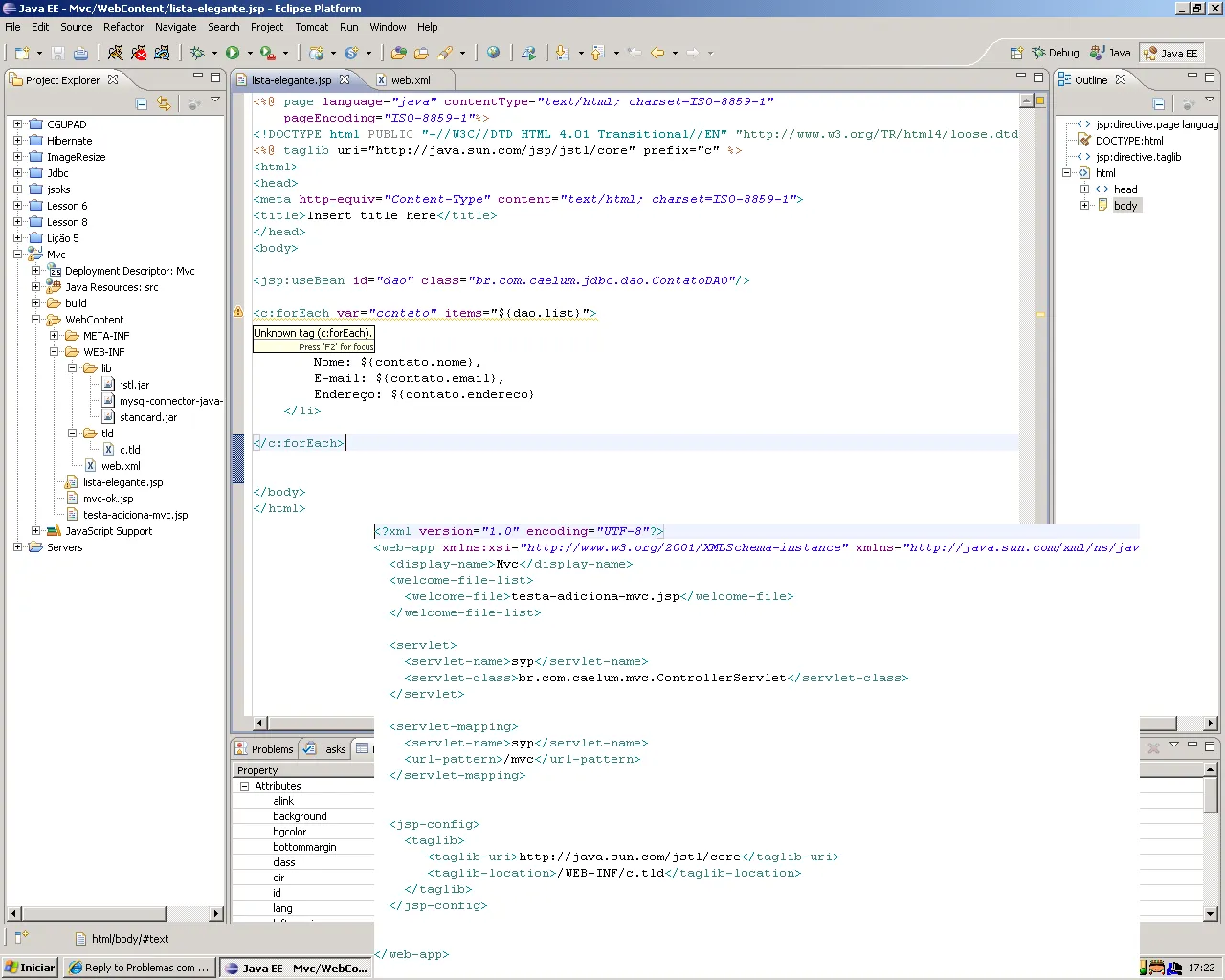Open the Refactor menu
This screenshot has height=980, width=1225.
click(122, 27)
